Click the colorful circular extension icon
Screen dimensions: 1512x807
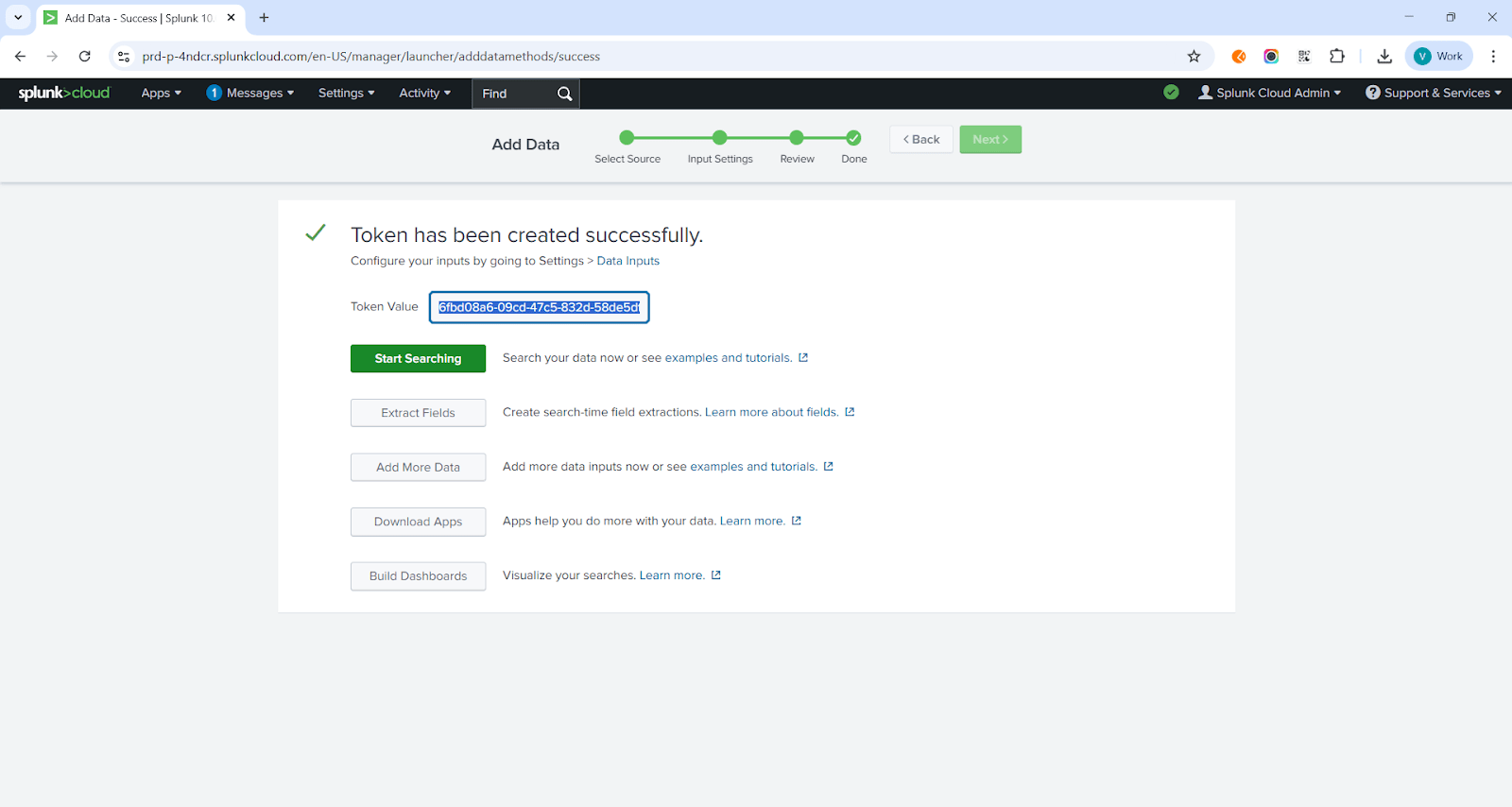(1271, 56)
